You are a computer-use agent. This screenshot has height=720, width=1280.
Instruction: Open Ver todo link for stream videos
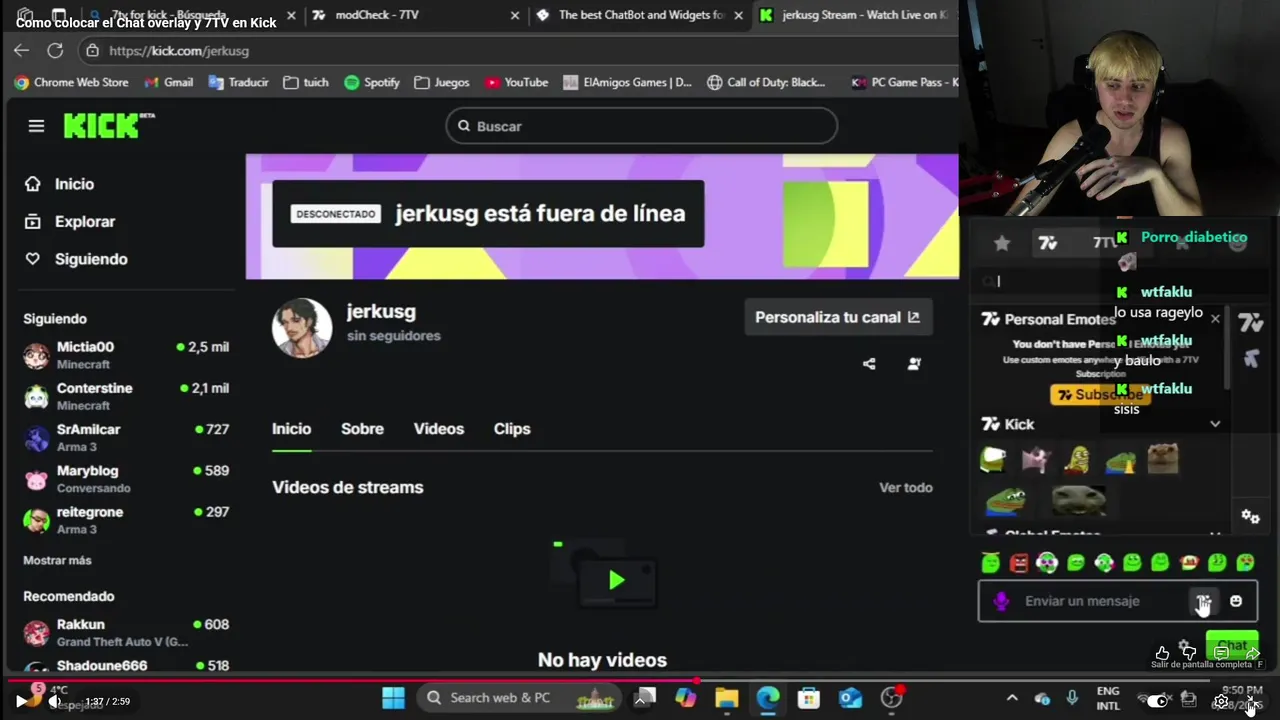click(906, 488)
